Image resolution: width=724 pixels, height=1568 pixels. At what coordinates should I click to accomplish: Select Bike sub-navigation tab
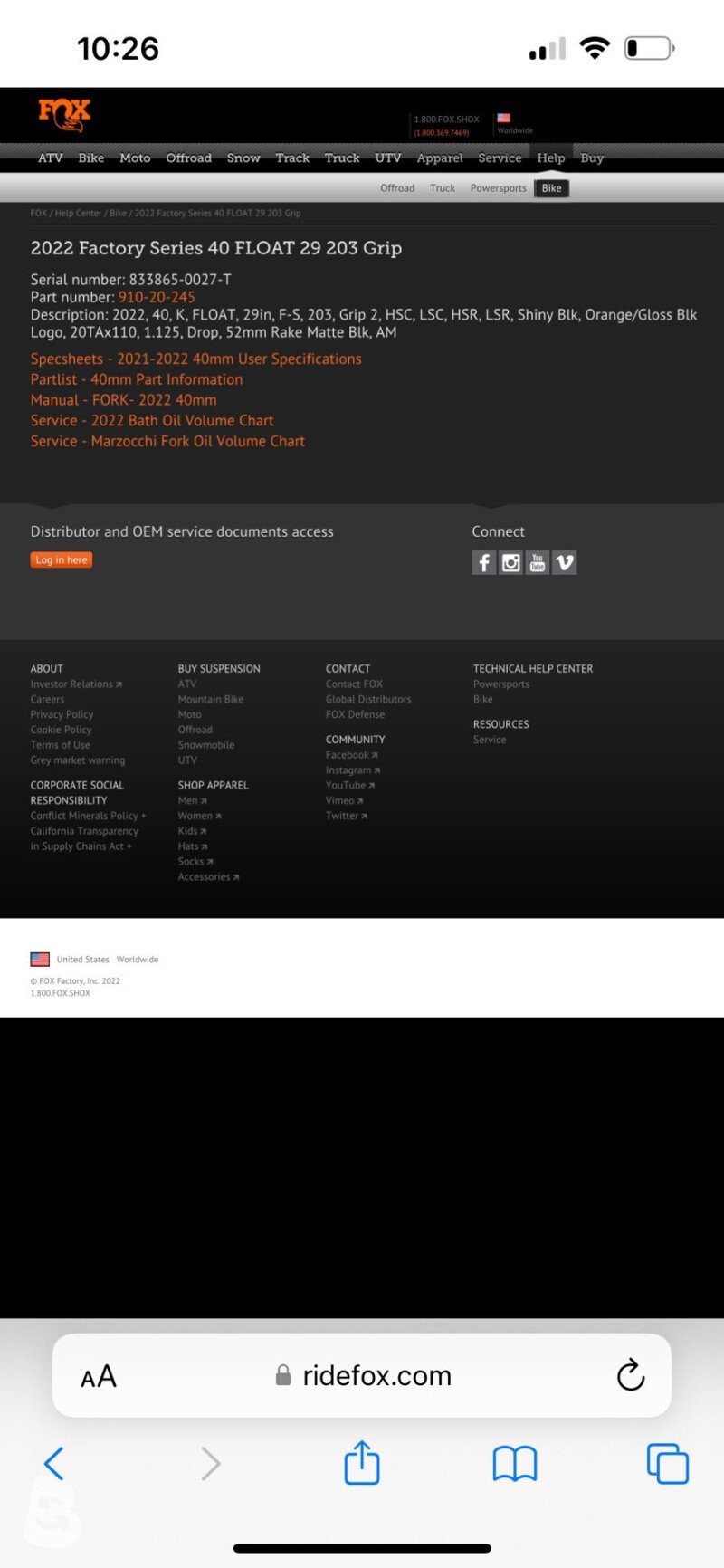(x=551, y=188)
